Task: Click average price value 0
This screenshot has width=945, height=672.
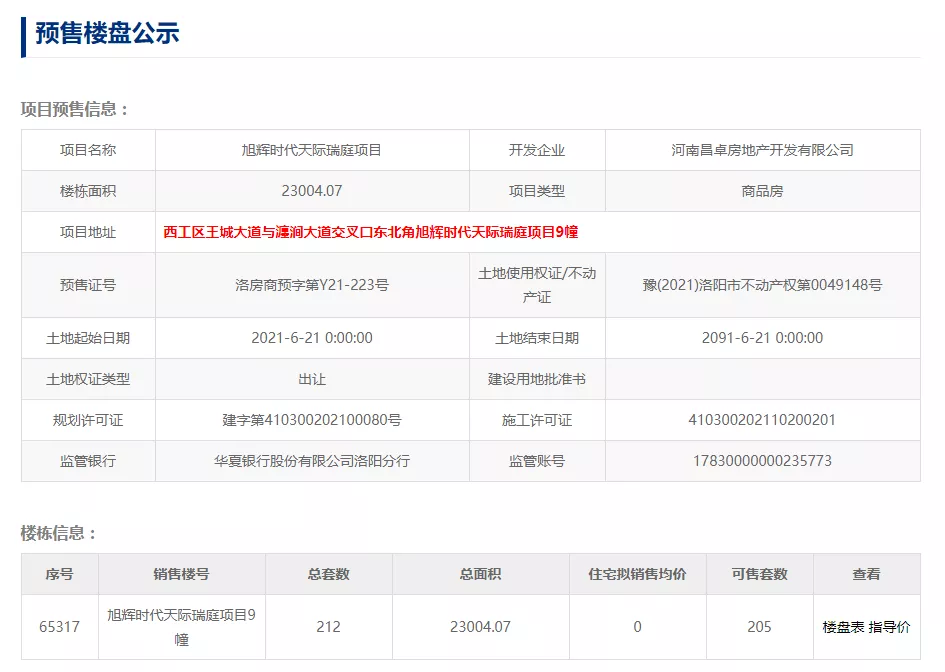Action: pos(638,627)
